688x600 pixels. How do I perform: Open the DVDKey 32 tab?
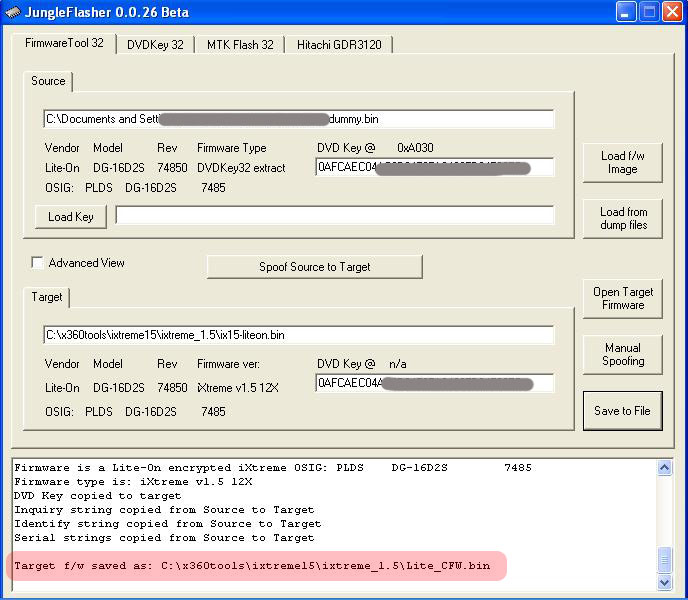[x=155, y=45]
